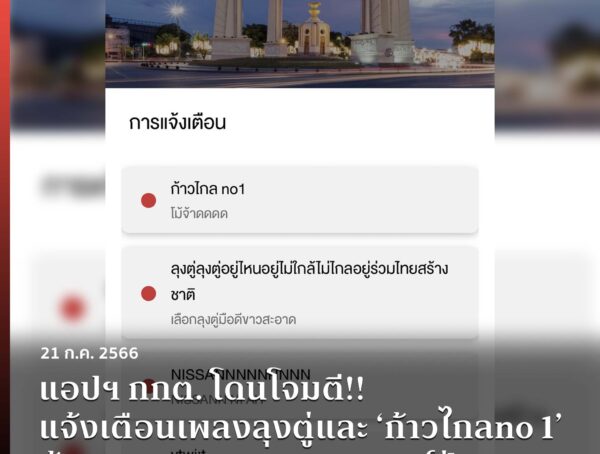Click the tall left pillar of the monument
This screenshot has width=600, height=454.
pos(228,29)
